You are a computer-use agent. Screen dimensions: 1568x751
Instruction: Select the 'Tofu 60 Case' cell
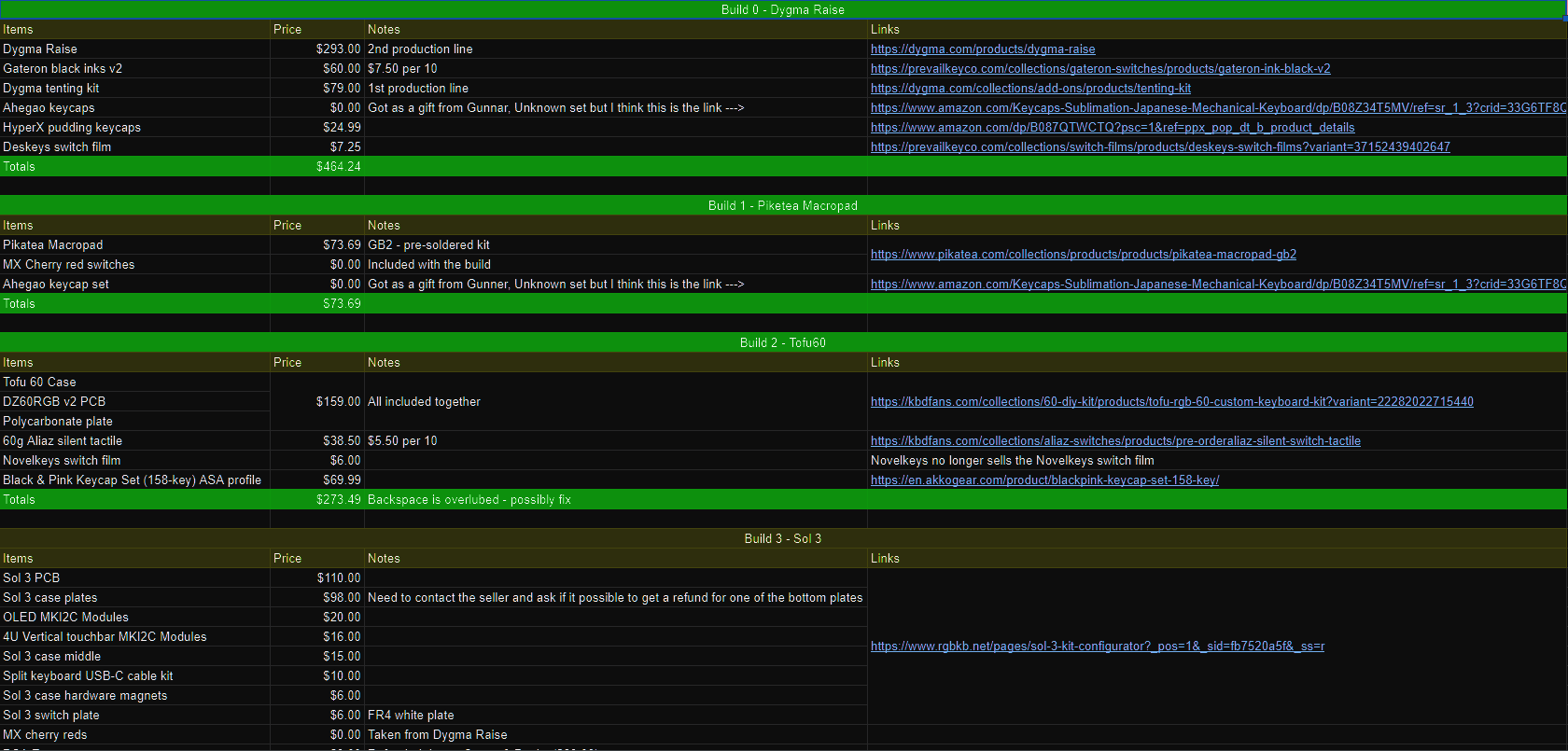(135, 382)
